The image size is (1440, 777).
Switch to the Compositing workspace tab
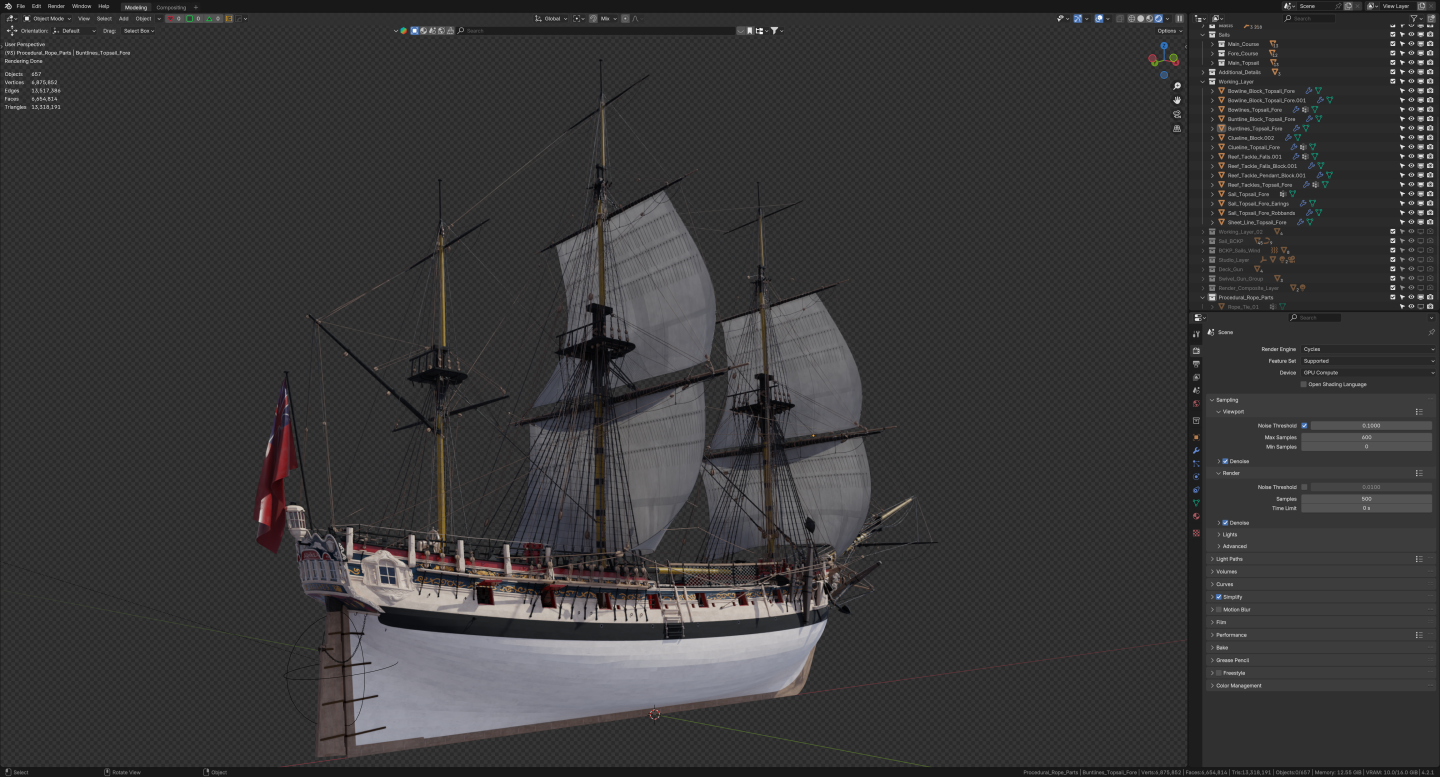point(171,7)
